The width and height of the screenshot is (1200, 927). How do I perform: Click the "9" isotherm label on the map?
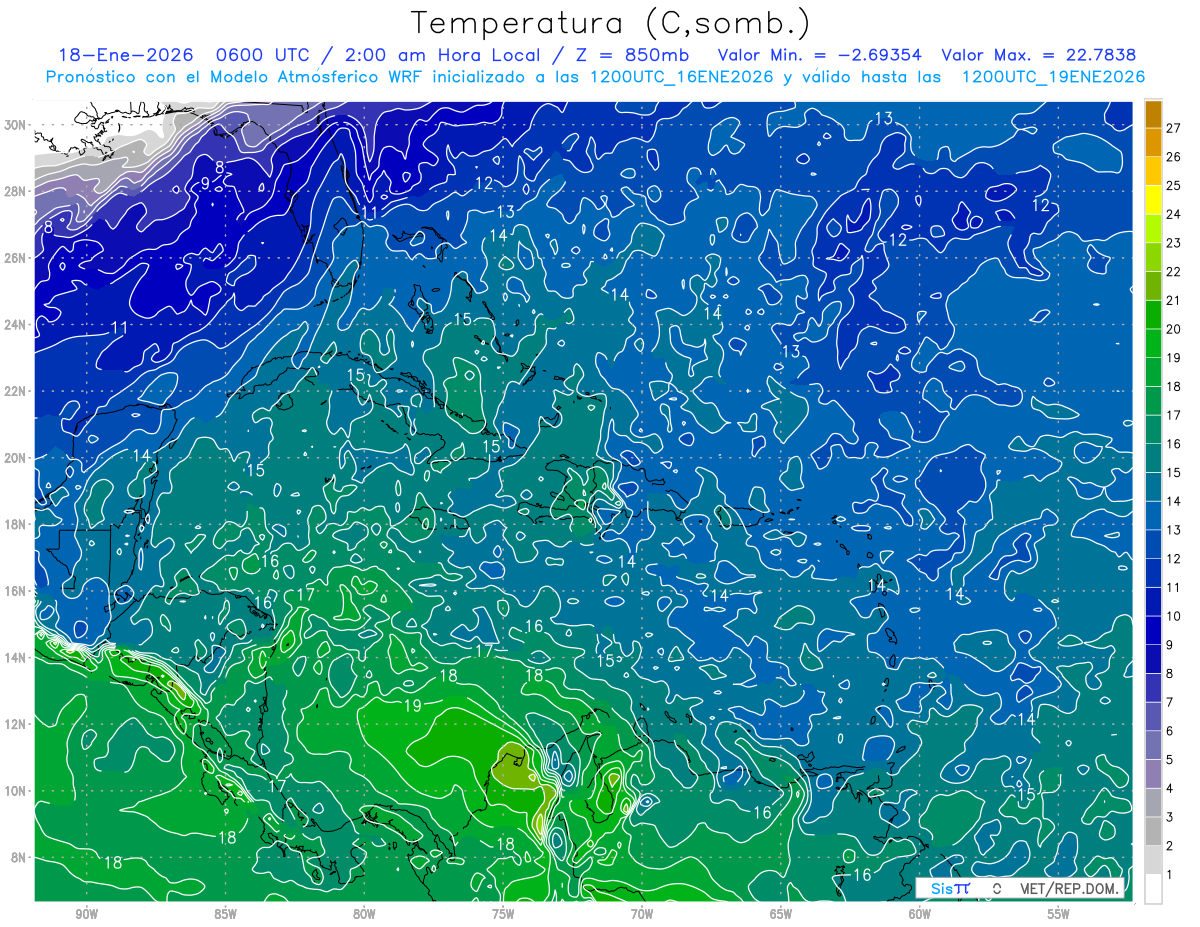click(x=205, y=183)
